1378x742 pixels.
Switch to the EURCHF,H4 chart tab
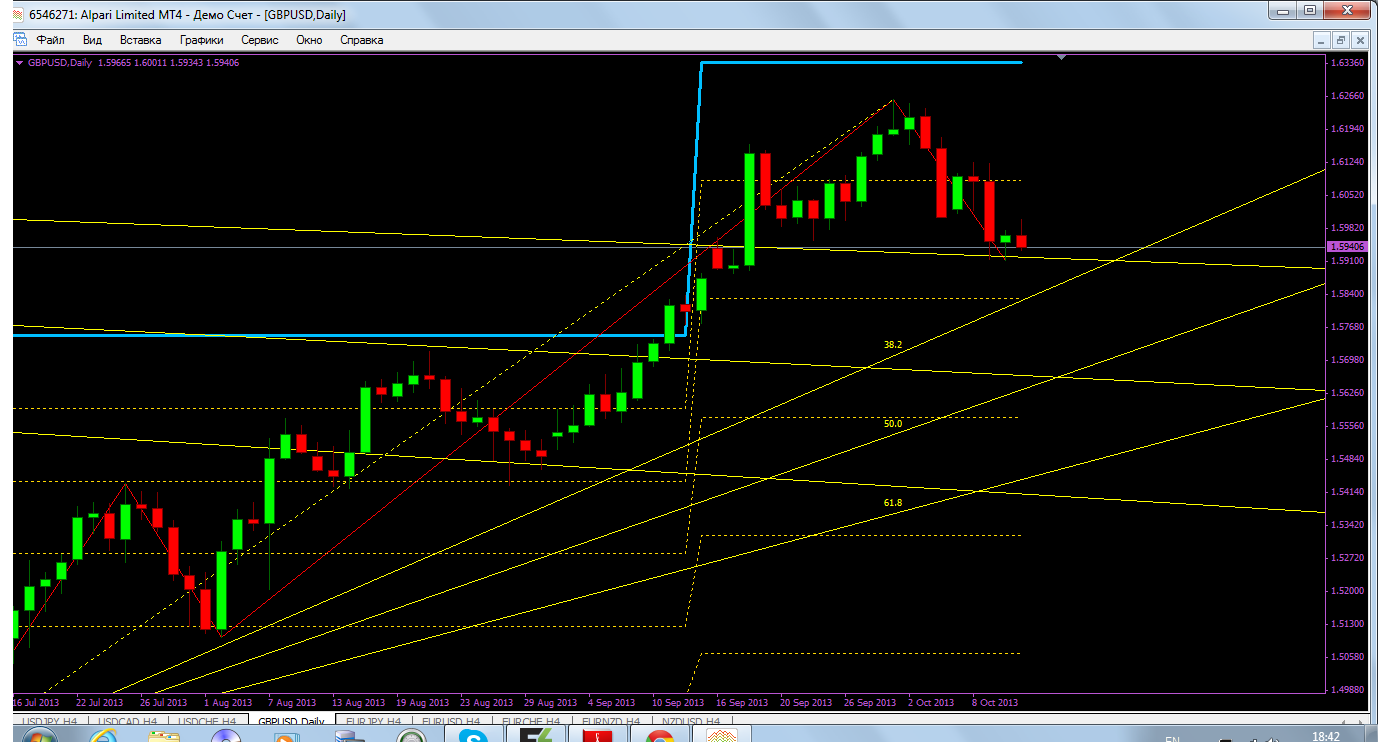[531, 721]
